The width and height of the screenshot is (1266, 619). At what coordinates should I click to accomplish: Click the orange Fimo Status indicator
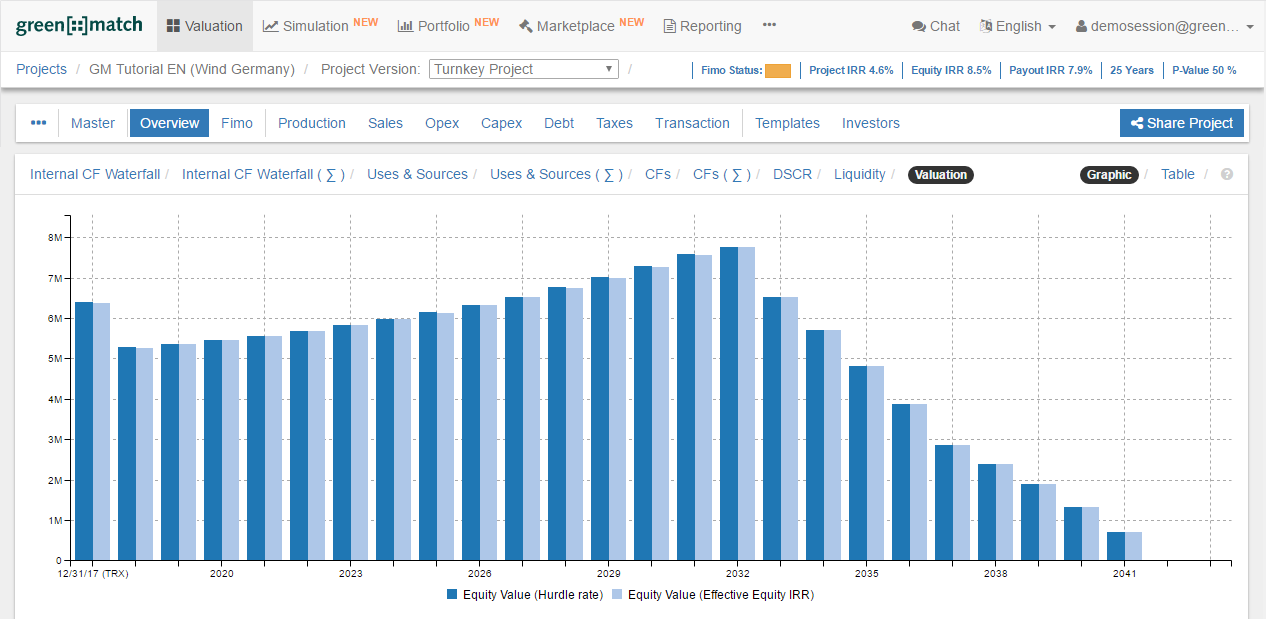(779, 70)
